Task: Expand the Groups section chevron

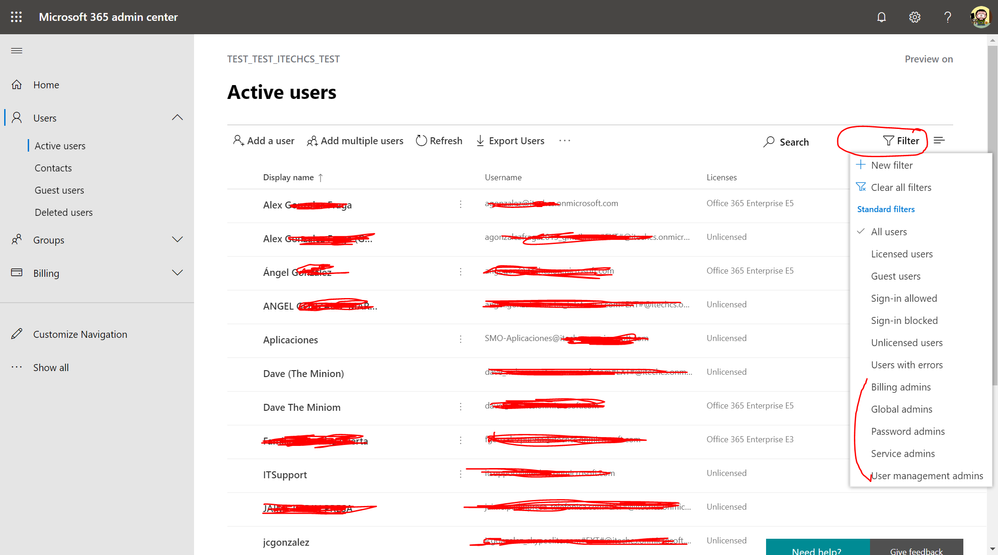Action: point(178,239)
